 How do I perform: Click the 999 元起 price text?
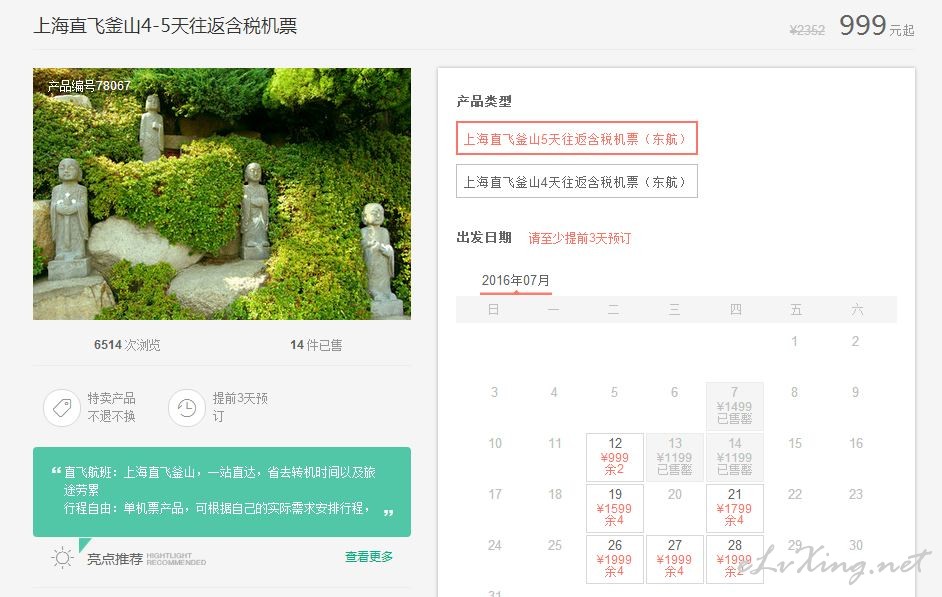(x=877, y=26)
